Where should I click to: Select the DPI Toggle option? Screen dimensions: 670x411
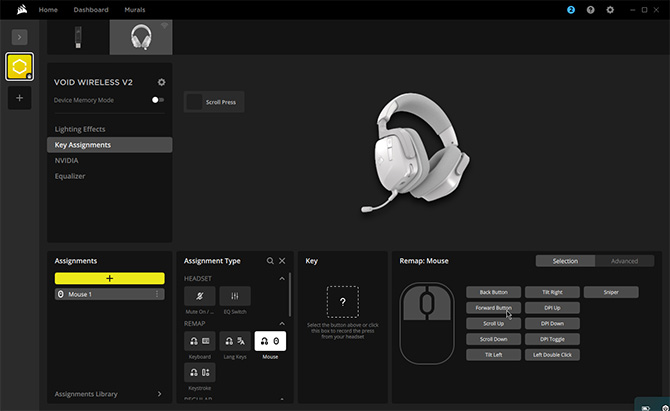[552, 339]
